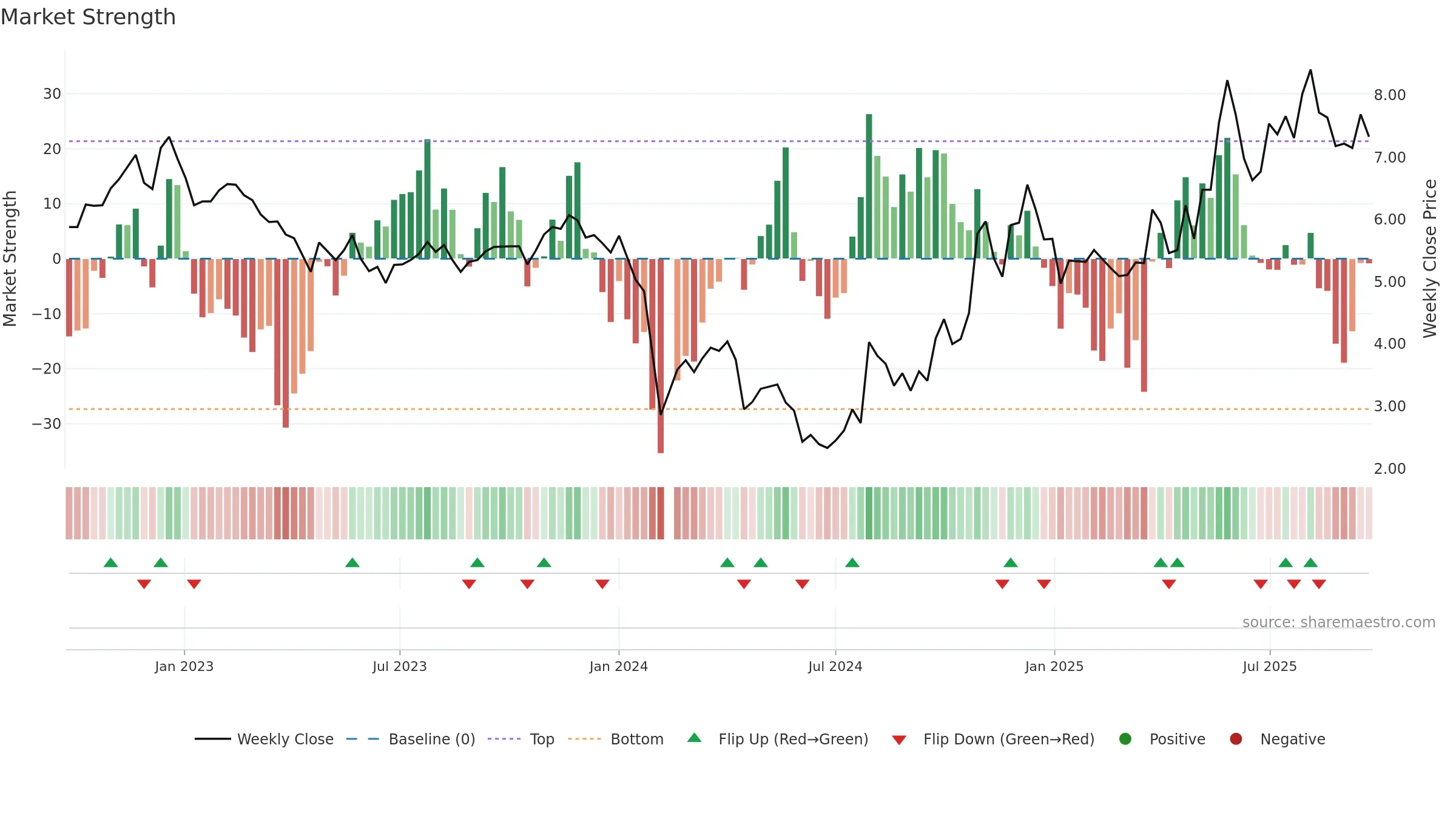The image size is (1456, 819).
Task: Click the flip down marker just after Jan 2023
Action: pyautogui.click(x=194, y=584)
